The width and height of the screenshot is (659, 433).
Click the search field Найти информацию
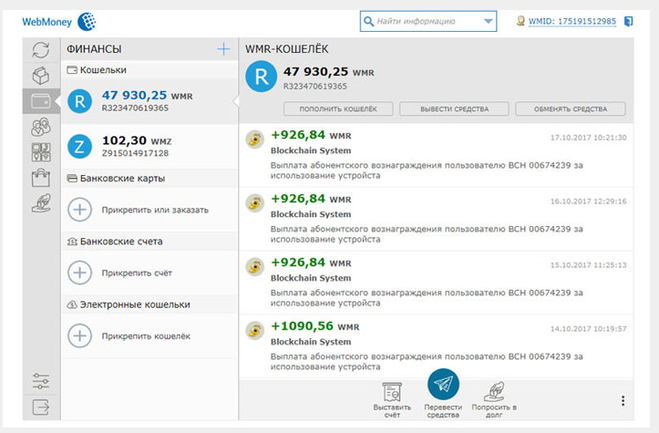[x=428, y=21]
